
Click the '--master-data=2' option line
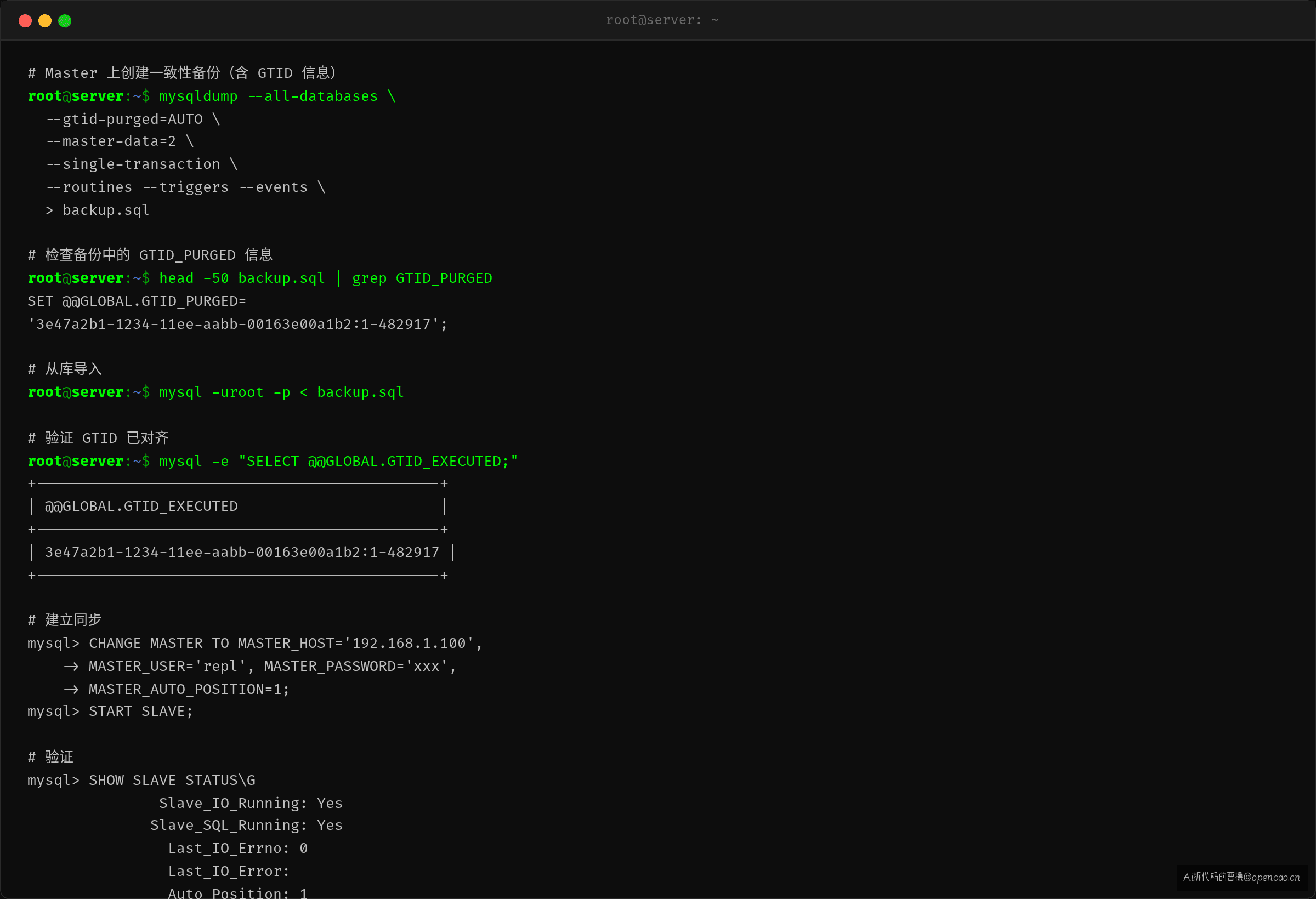[x=120, y=141]
